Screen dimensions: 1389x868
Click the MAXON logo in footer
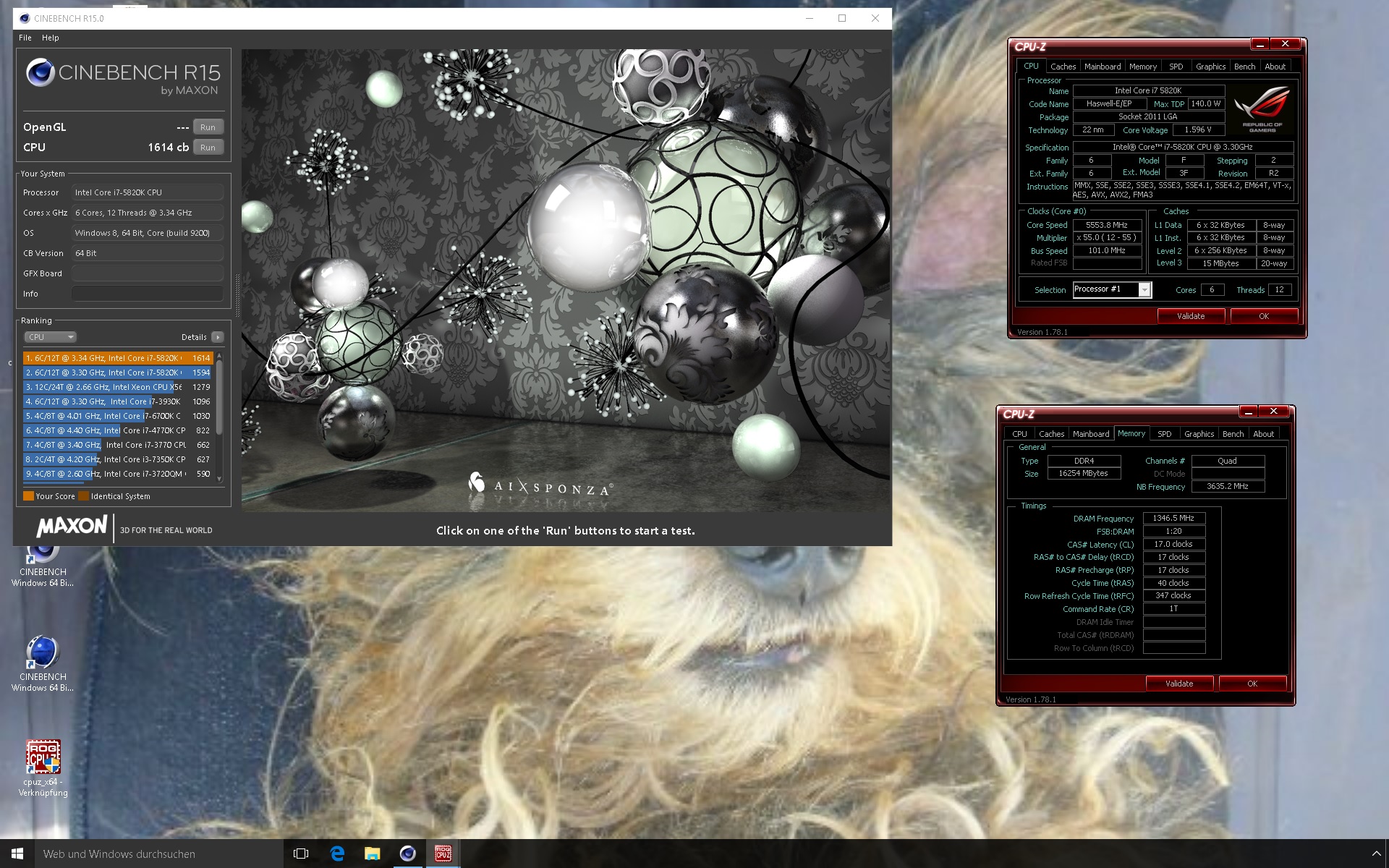[x=72, y=527]
